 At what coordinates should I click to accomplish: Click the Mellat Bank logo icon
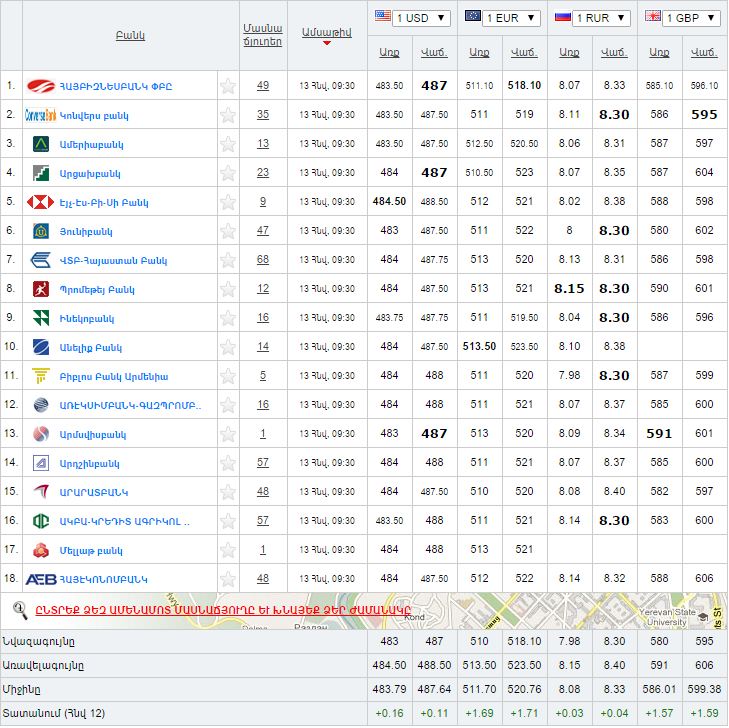point(41,549)
